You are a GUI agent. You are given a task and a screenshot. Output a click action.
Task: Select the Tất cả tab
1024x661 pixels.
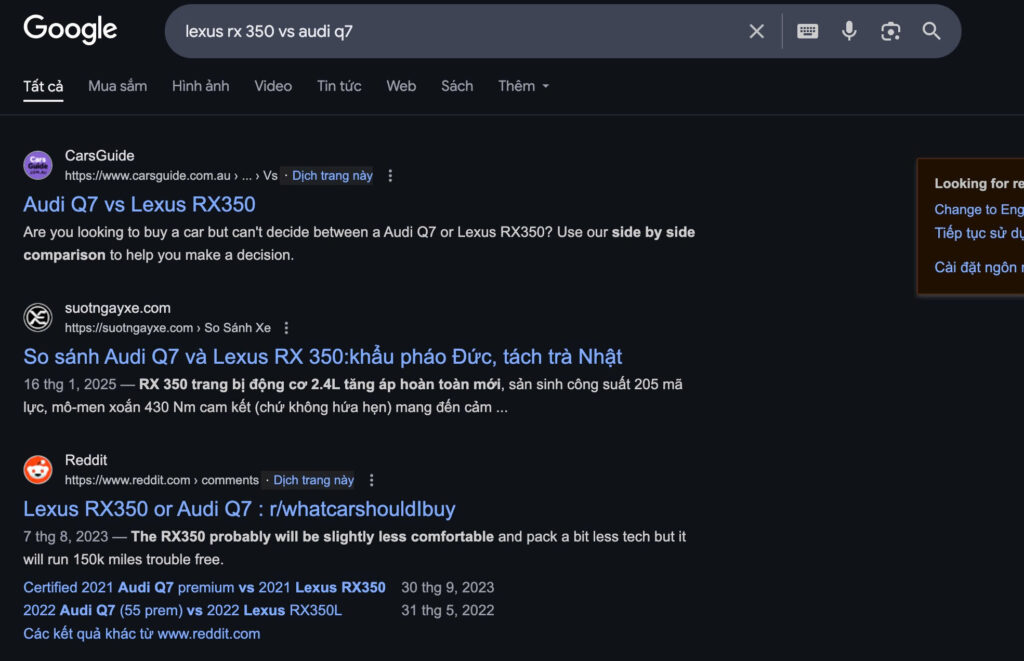coord(43,86)
